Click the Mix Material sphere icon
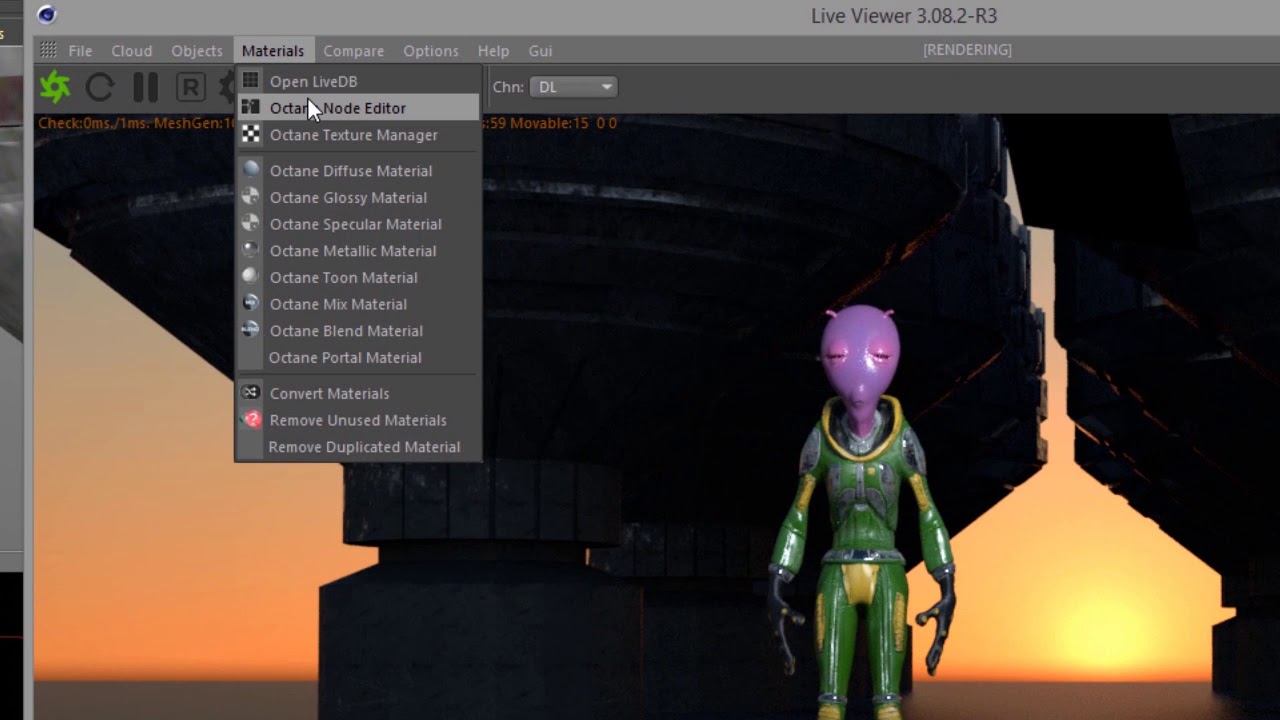 pos(251,304)
